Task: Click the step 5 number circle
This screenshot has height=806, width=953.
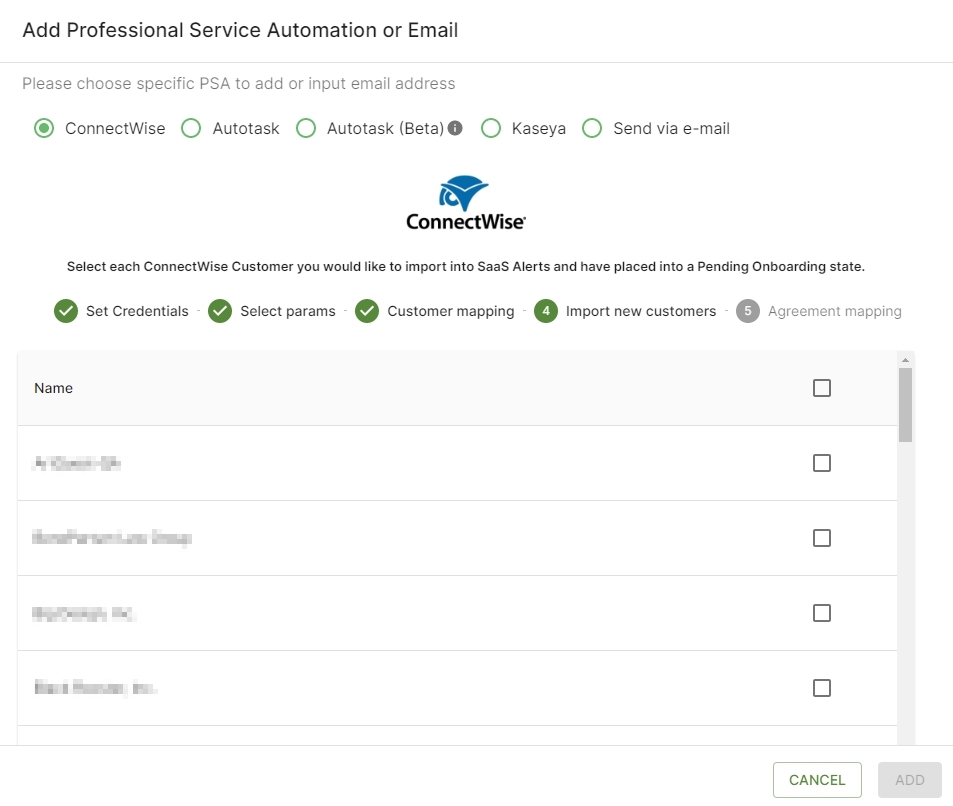Action: (748, 311)
